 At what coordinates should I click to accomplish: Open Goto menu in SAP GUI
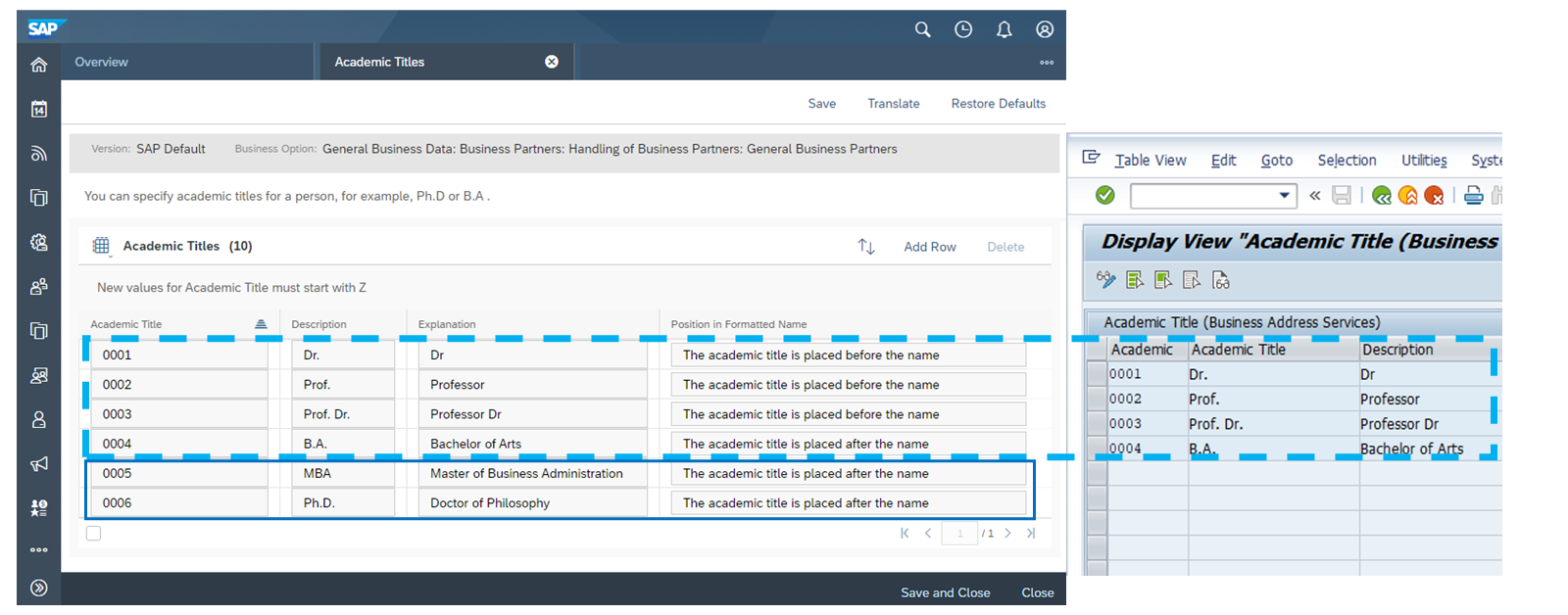1276,161
